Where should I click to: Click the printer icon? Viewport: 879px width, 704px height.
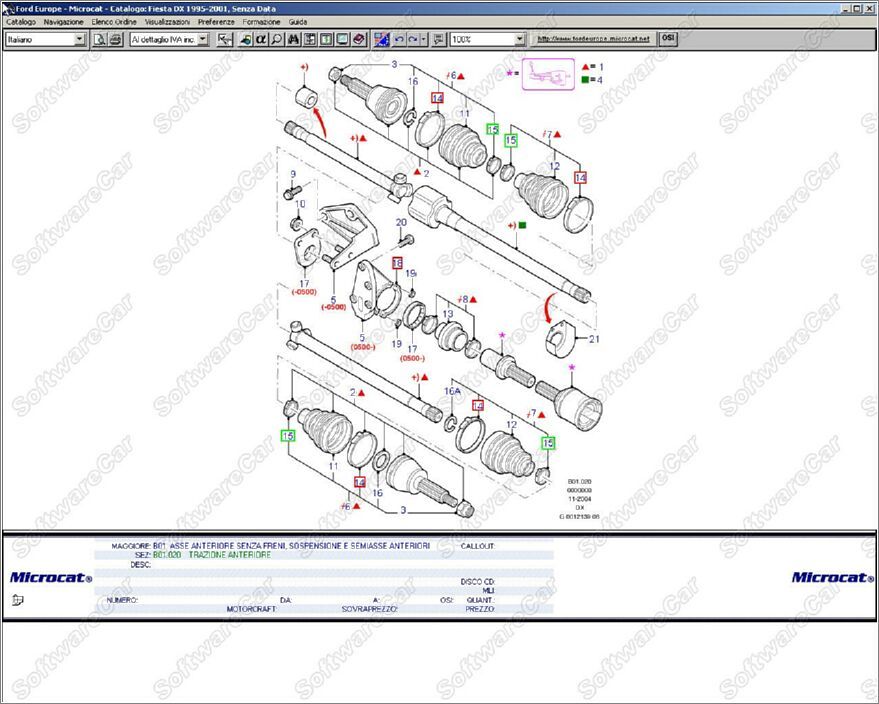[115, 39]
